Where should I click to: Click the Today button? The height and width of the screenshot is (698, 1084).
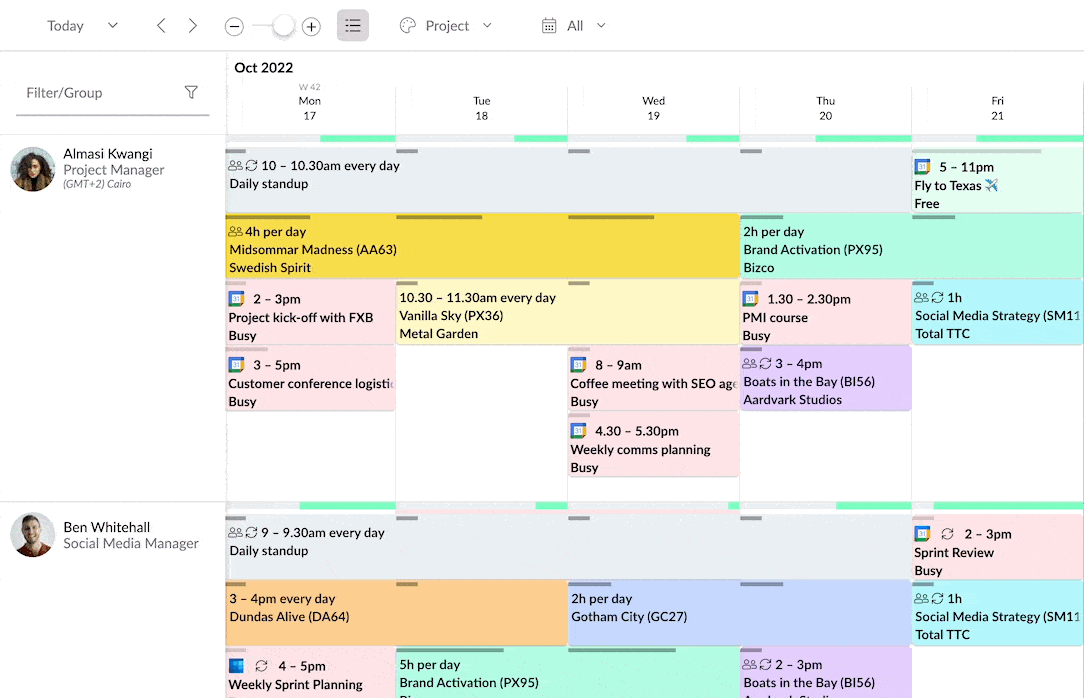point(65,26)
